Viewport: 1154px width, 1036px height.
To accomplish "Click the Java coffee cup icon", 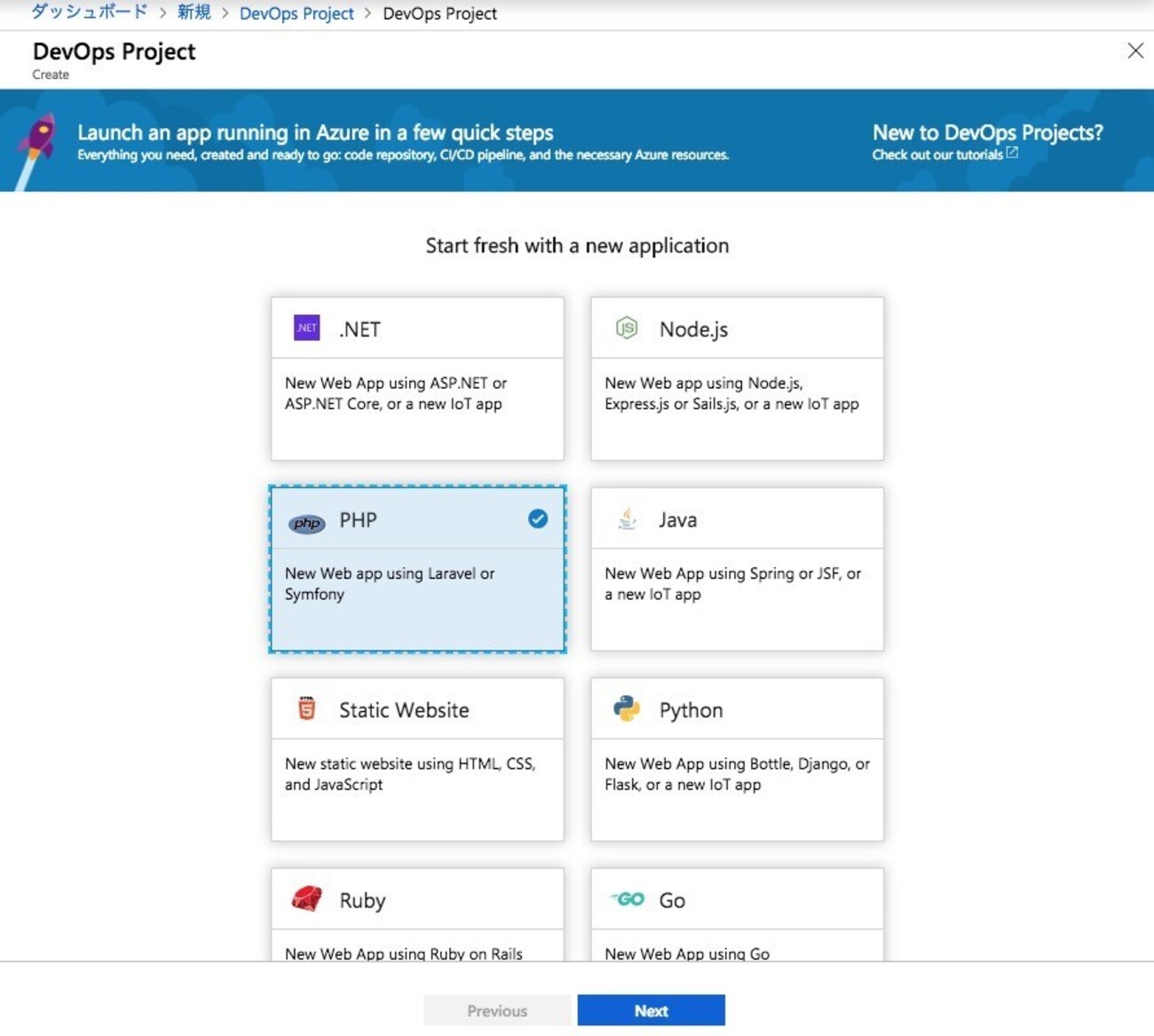I will click(627, 518).
